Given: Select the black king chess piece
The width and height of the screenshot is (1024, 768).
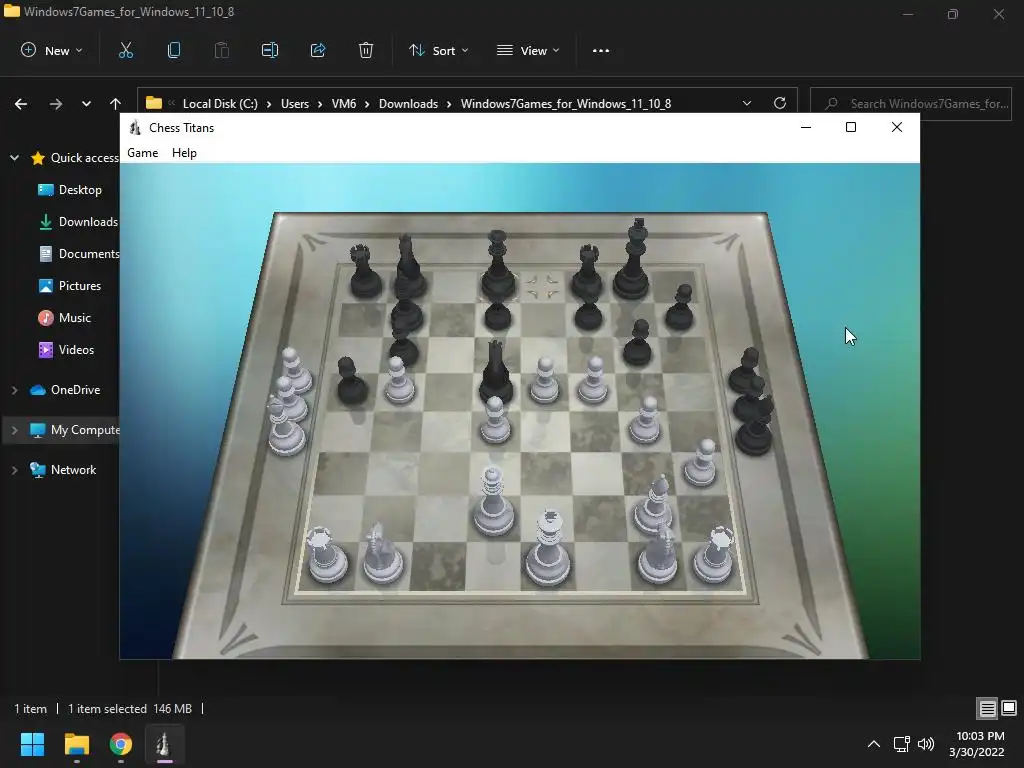Looking at the screenshot, I should (x=633, y=260).
